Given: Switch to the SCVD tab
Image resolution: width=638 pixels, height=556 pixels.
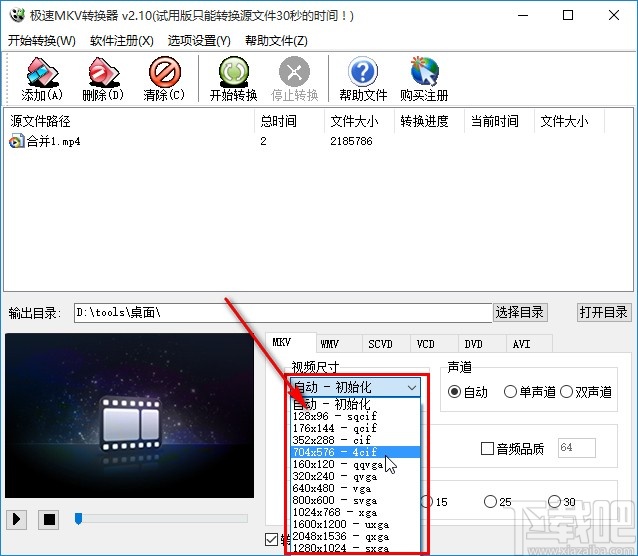Looking at the screenshot, I should click(x=386, y=344).
